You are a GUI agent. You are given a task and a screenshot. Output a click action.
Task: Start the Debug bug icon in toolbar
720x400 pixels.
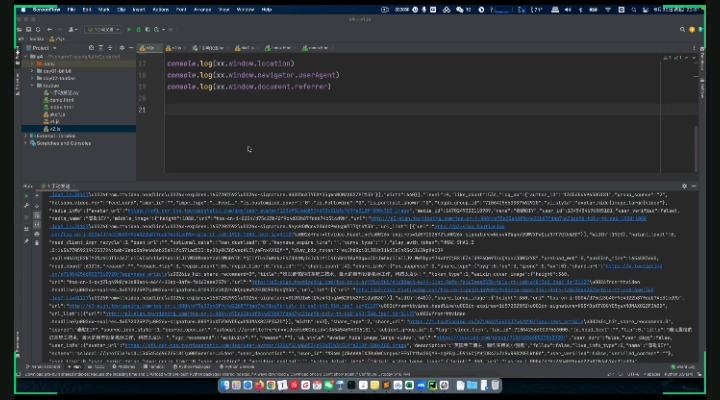pos(138,29)
